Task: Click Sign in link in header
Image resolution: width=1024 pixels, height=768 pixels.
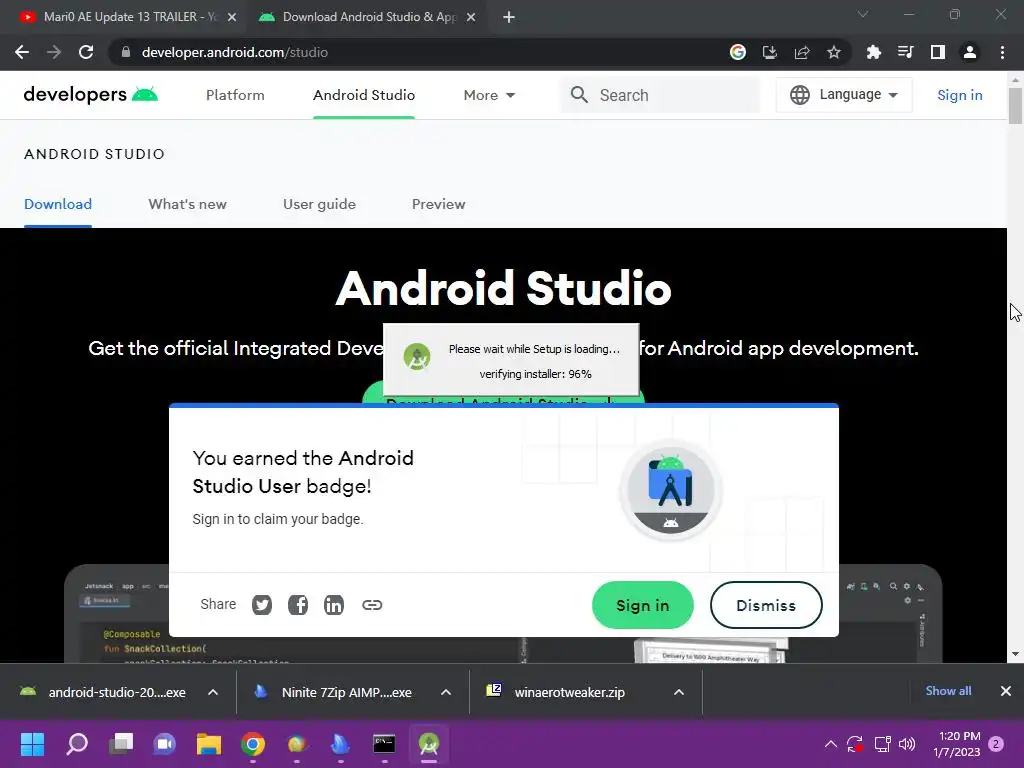Action: coord(959,95)
